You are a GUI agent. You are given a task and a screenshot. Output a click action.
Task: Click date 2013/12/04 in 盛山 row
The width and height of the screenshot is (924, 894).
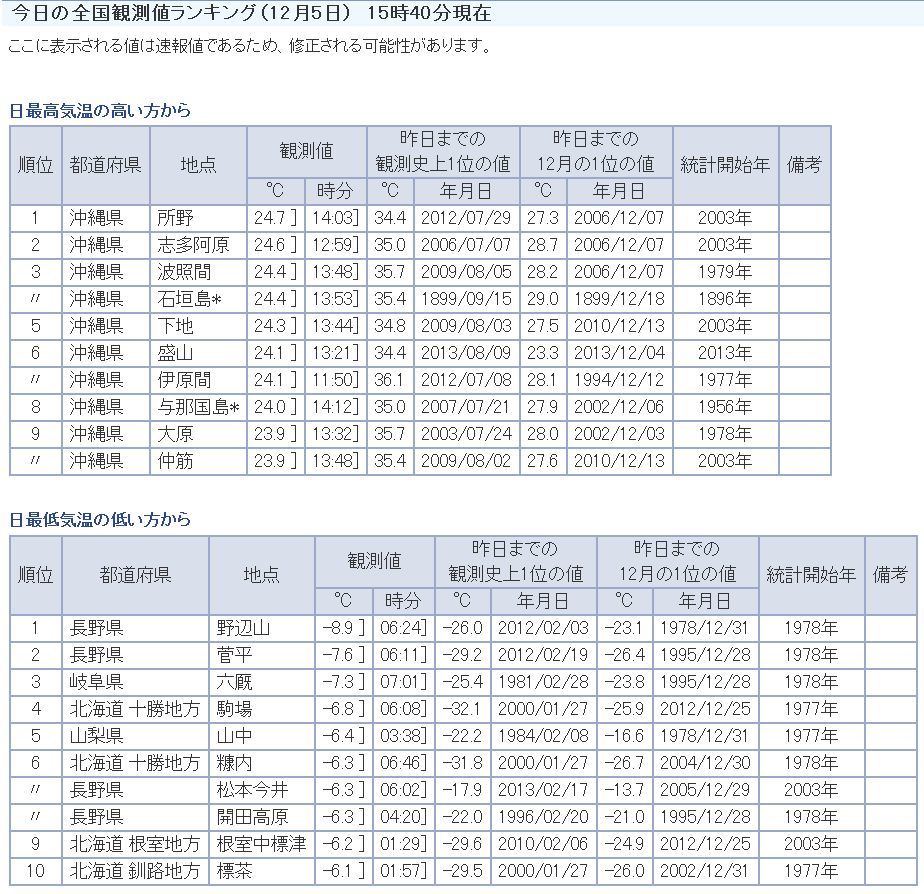coord(619,353)
